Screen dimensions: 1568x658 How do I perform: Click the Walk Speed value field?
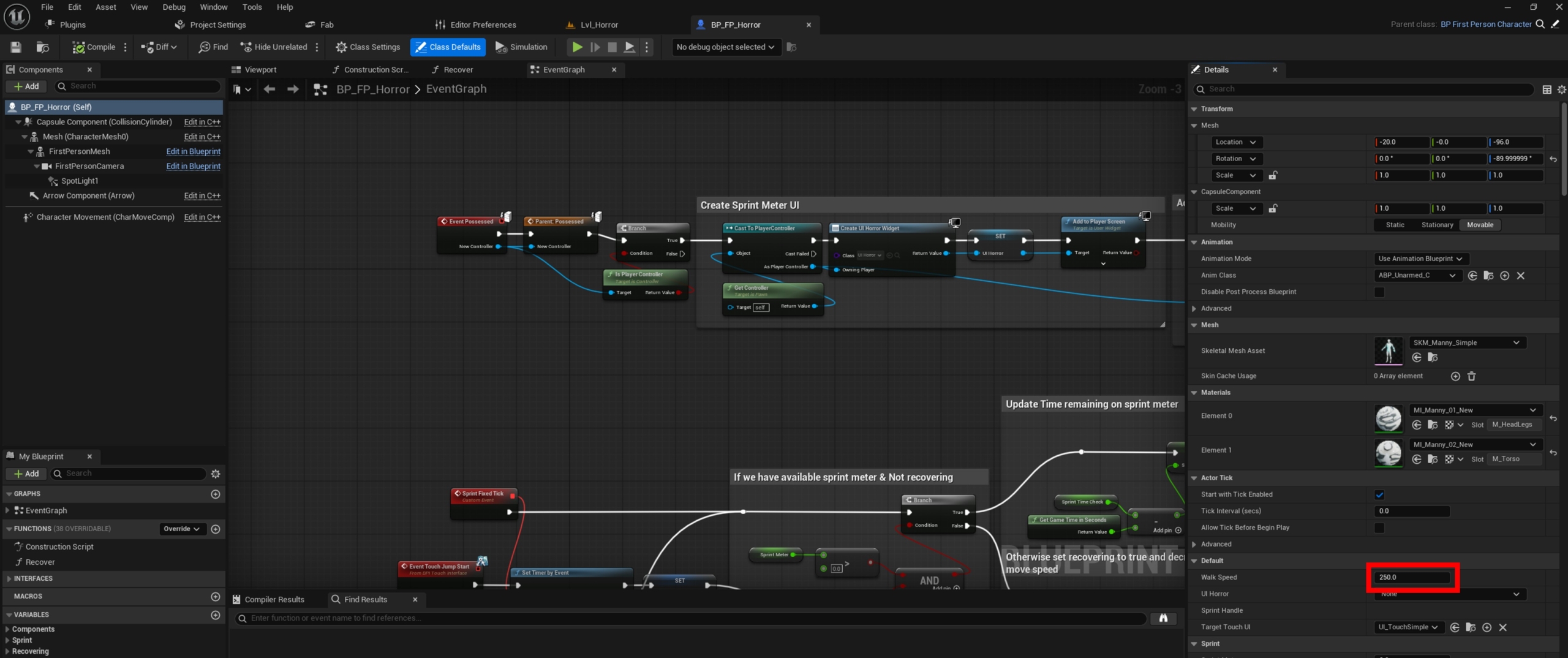coord(1412,577)
